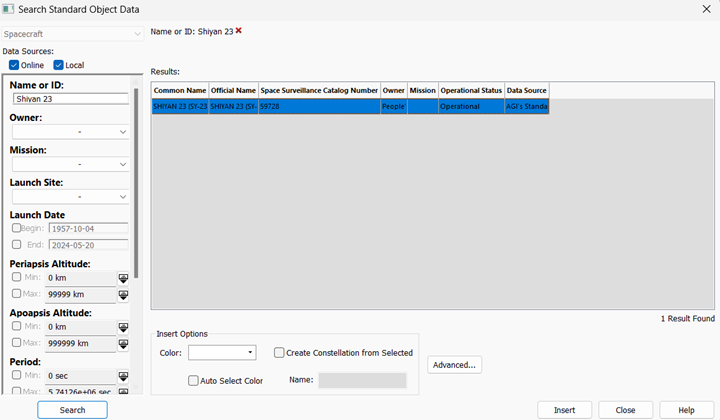
Task: Remove the 'Name or ID: Shiyan 23' filter via red X
Action: (238, 31)
